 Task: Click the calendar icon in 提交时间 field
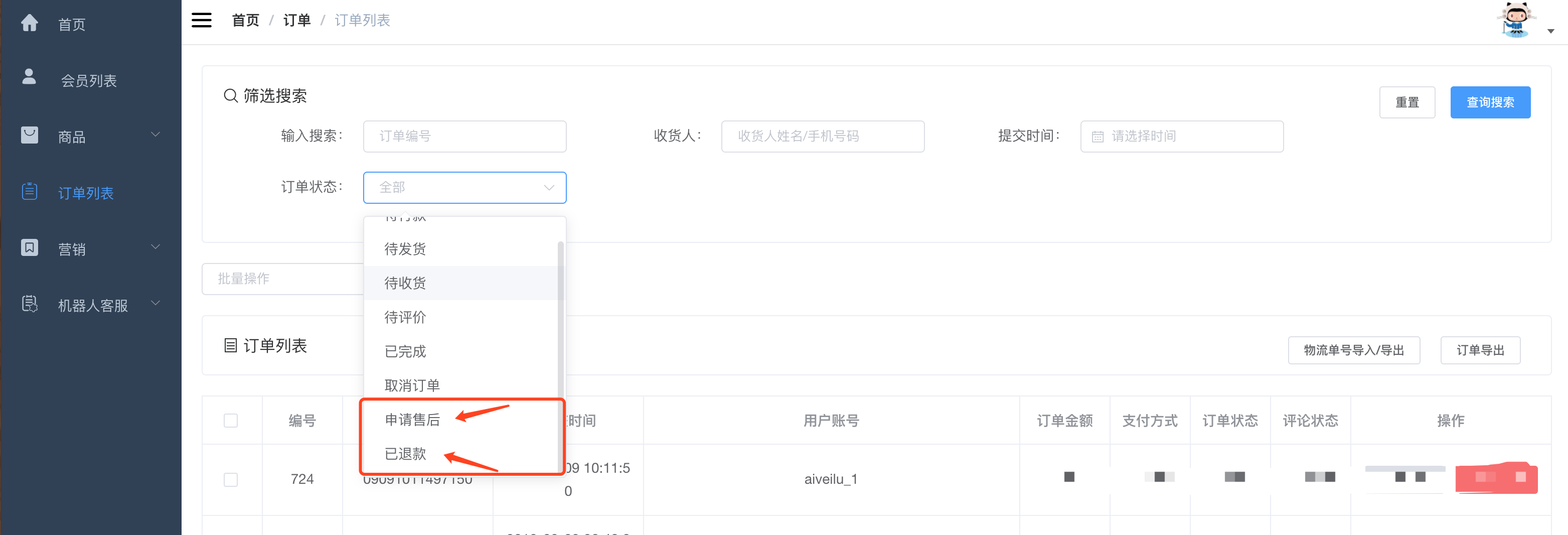(x=1097, y=137)
